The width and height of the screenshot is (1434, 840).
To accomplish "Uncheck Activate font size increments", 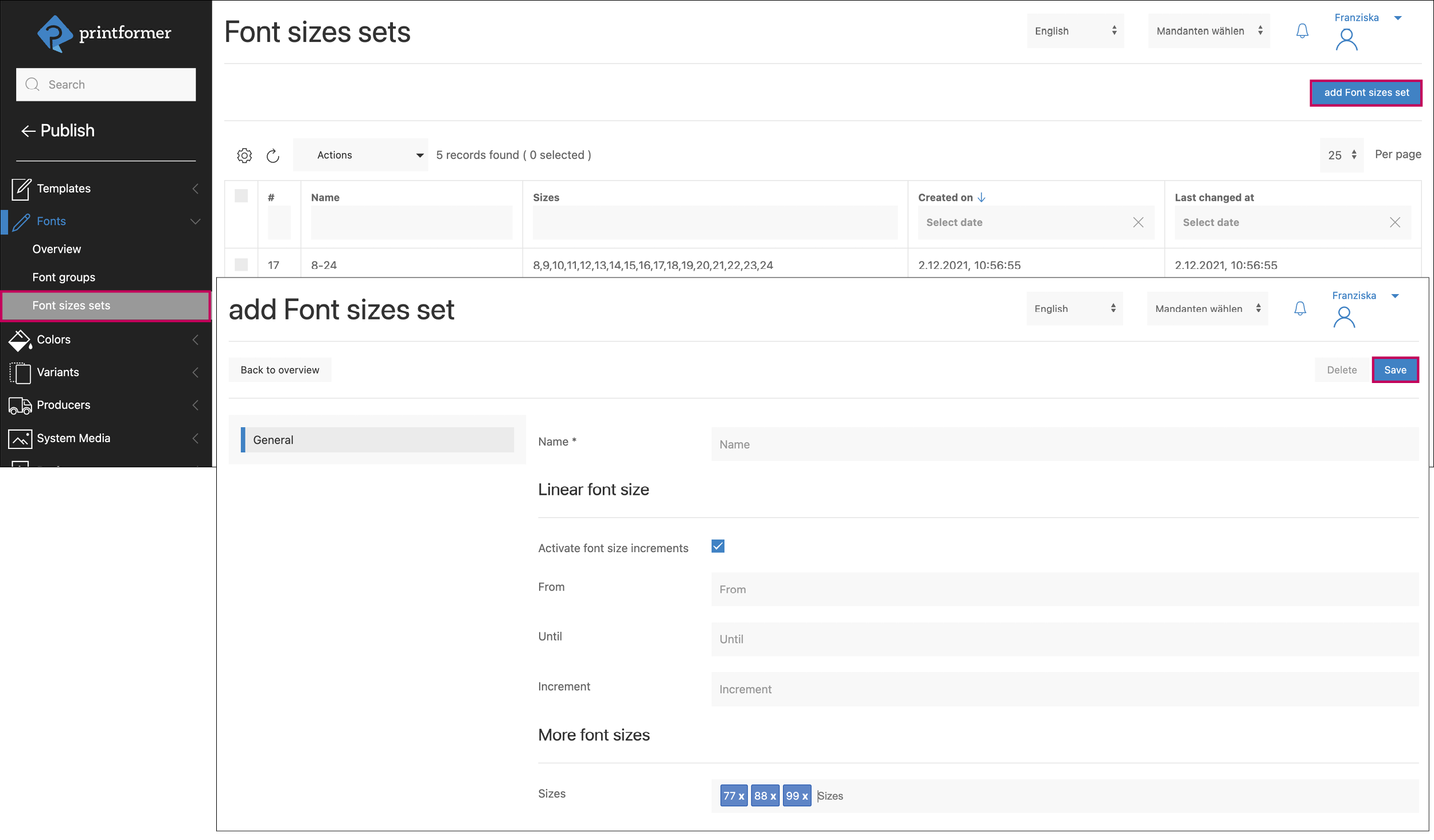I will tap(718, 546).
